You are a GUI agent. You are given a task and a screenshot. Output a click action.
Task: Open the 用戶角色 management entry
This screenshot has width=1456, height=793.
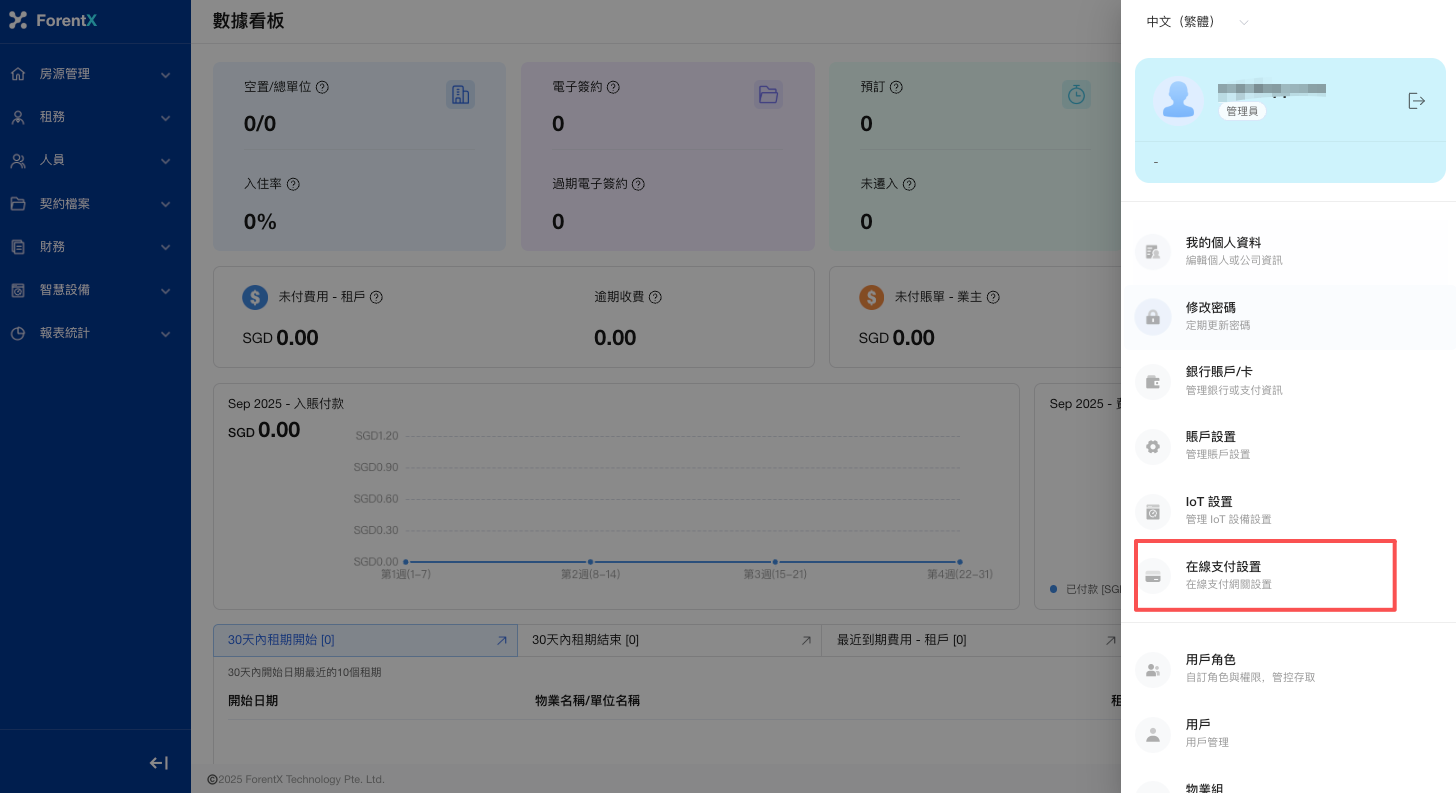(x=1211, y=667)
